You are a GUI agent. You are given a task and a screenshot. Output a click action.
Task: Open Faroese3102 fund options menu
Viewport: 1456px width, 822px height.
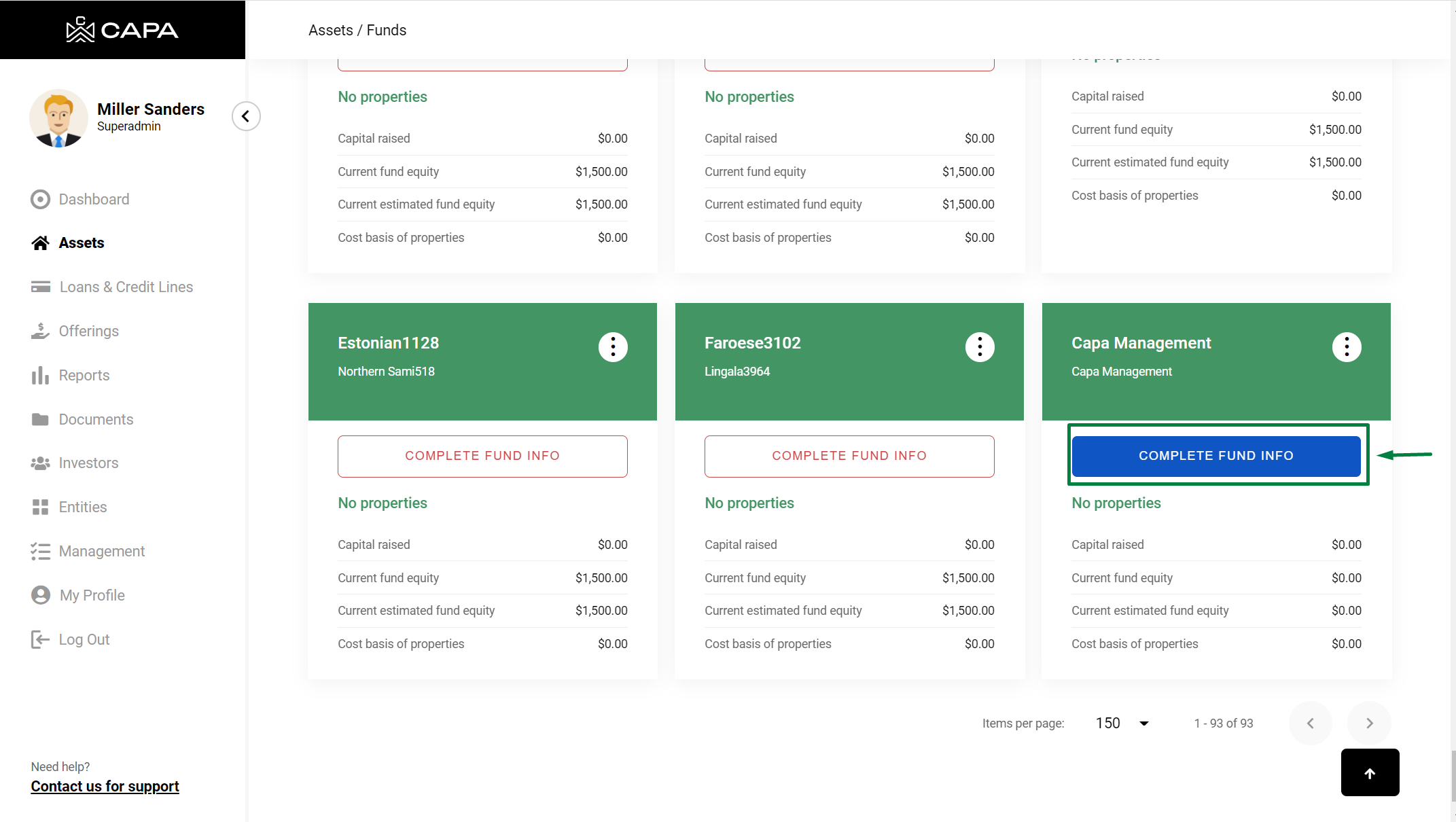[980, 347]
